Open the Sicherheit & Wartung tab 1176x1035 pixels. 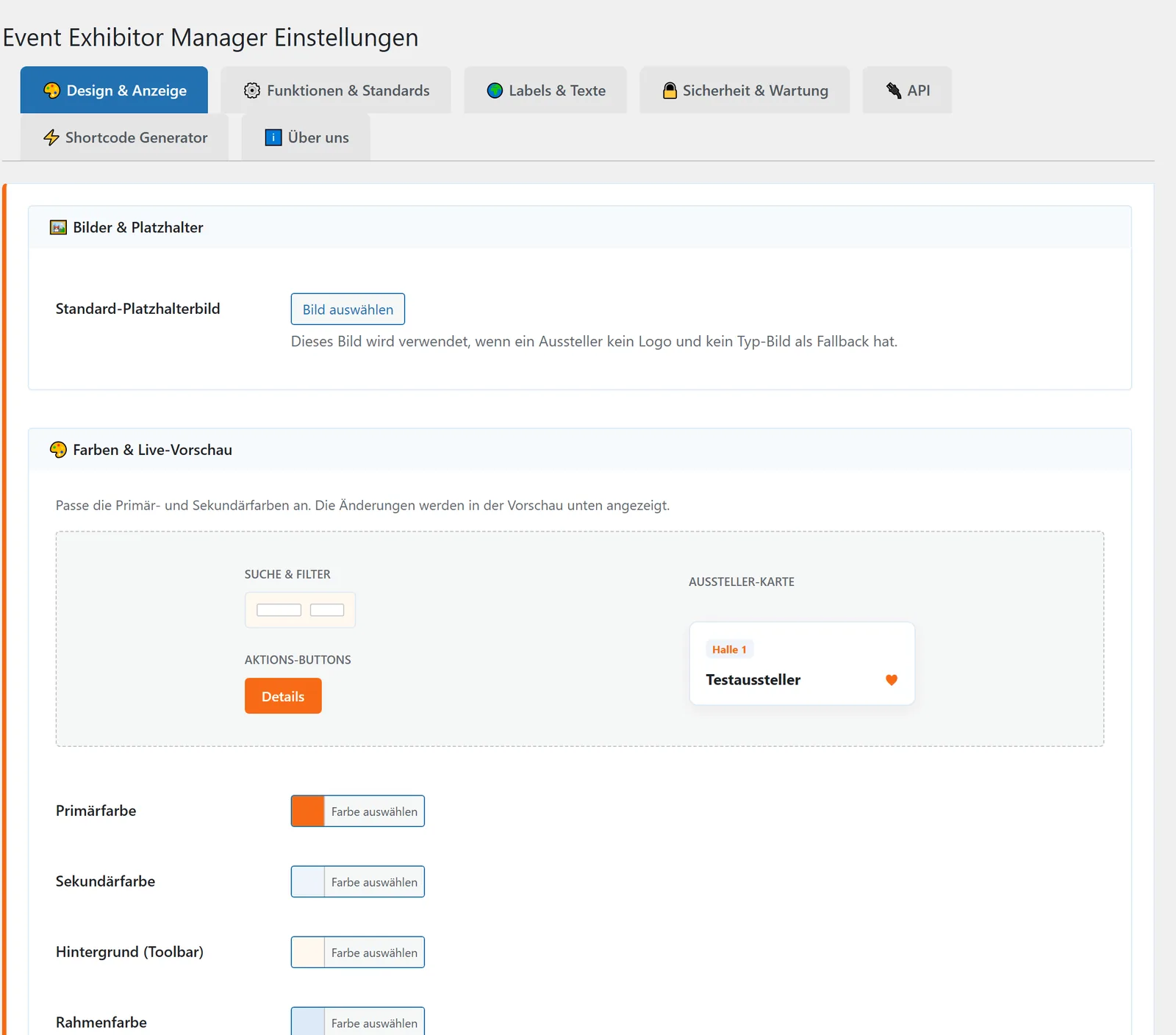(745, 90)
